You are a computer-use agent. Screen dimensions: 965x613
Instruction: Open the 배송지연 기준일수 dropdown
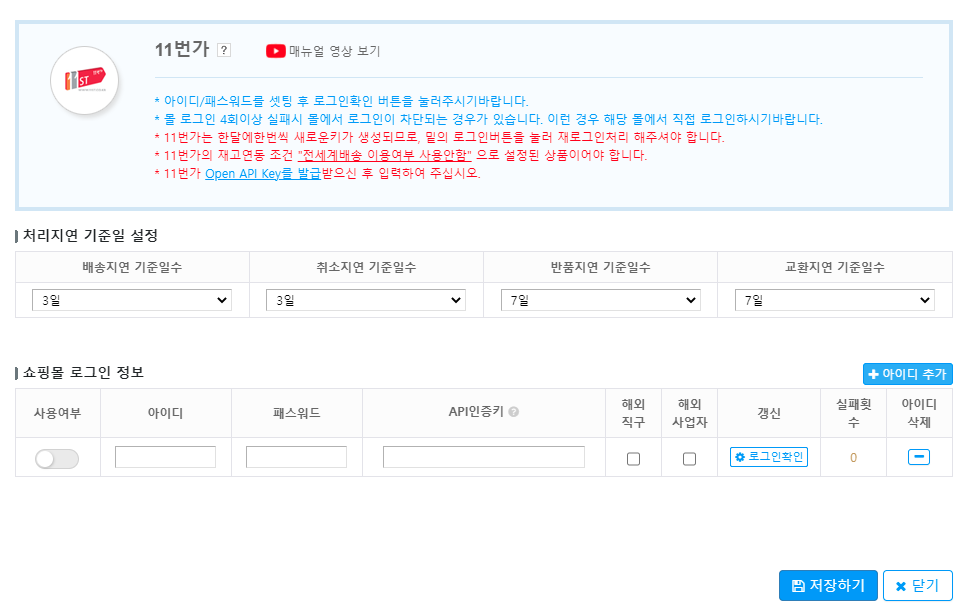click(131, 299)
